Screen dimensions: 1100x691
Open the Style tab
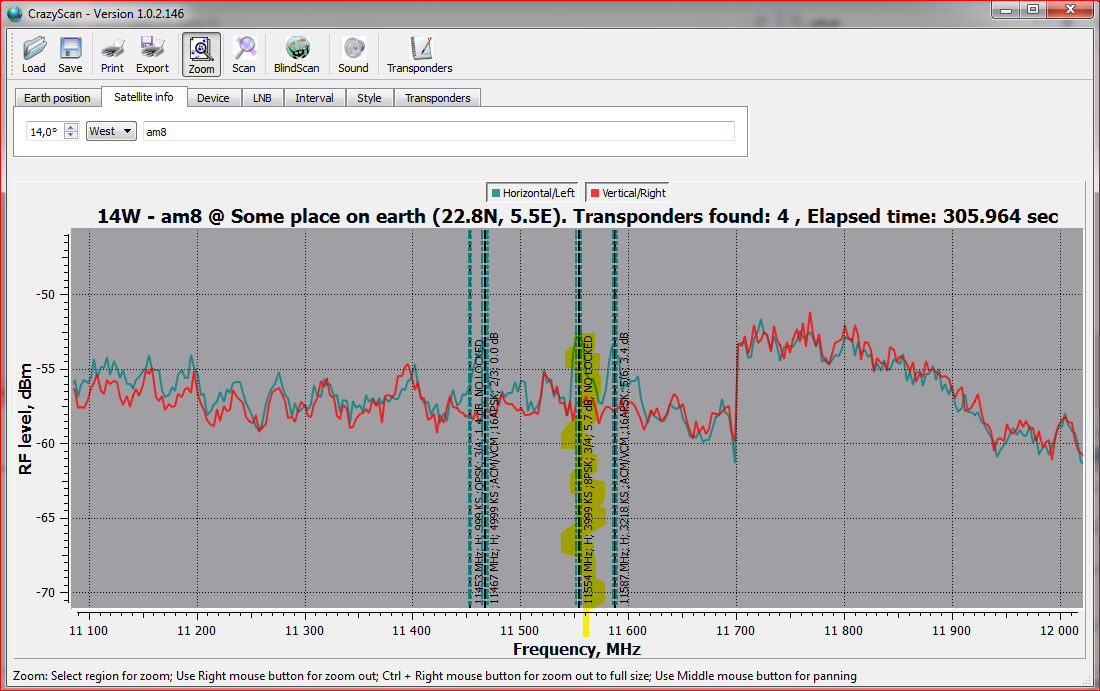(x=369, y=98)
